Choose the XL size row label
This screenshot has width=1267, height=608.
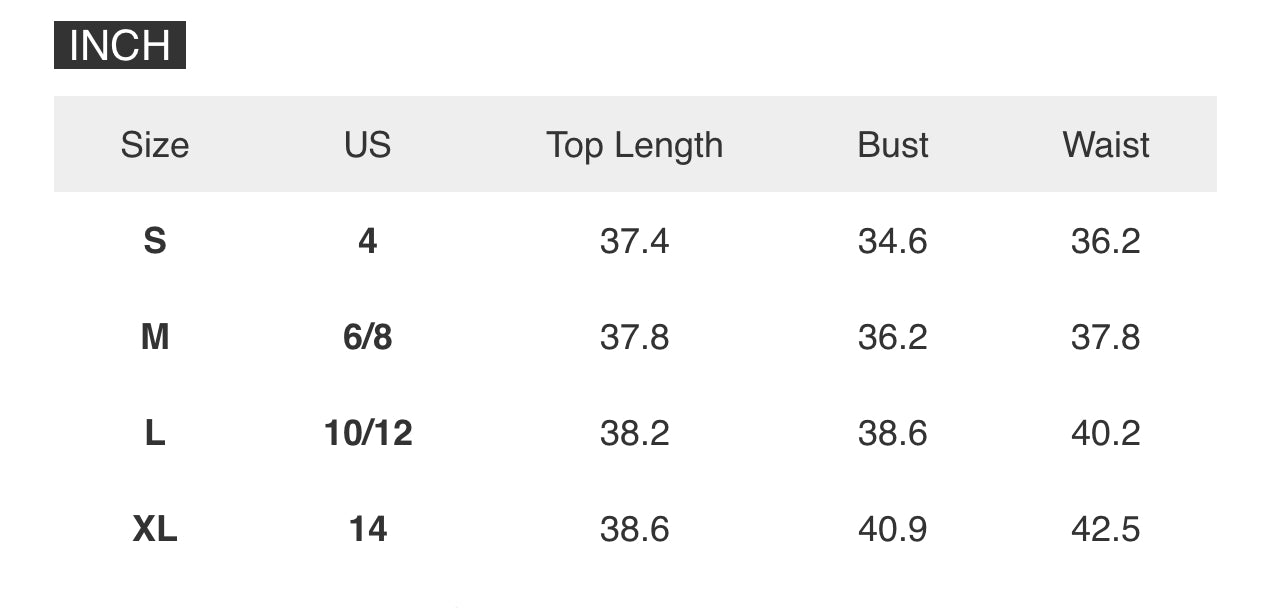pyautogui.click(x=154, y=529)
